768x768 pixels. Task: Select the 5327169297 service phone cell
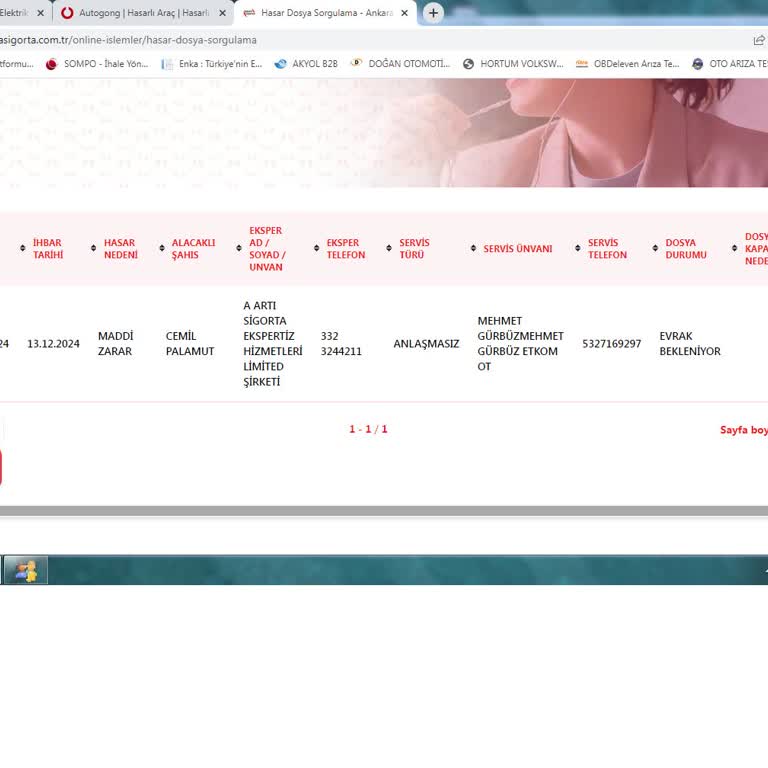pyautogui.click(x=612, y=344)
